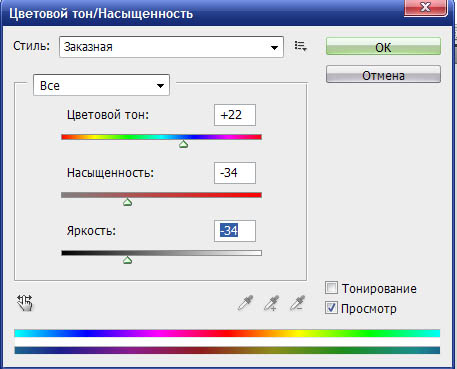Open the Стиль preset dropdown
Image resolution: width=457 pixels, height=369 pixels.
pyautogui.click(x=171, y=47)
